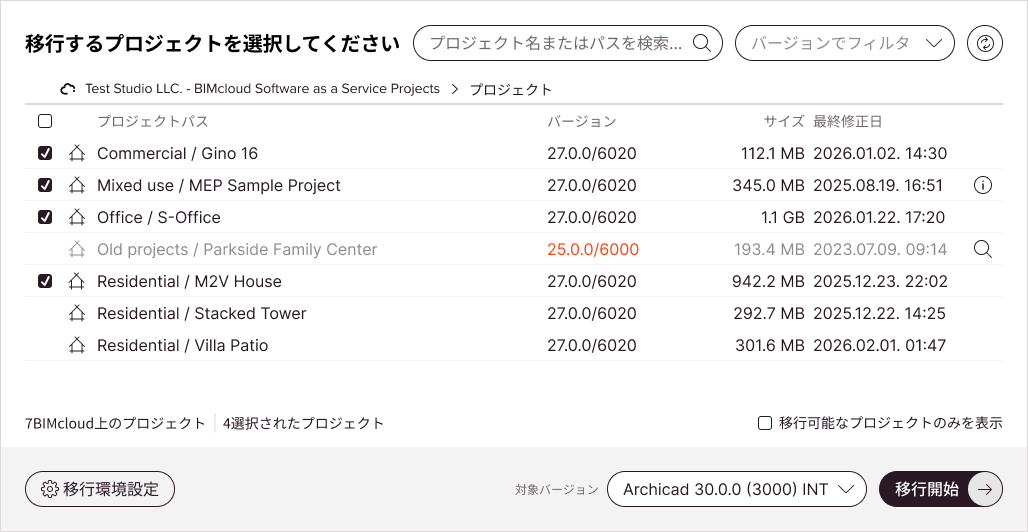
Task: Select the Mixed use / MEP Sample Project name
Action: click(x=219, y=186)
